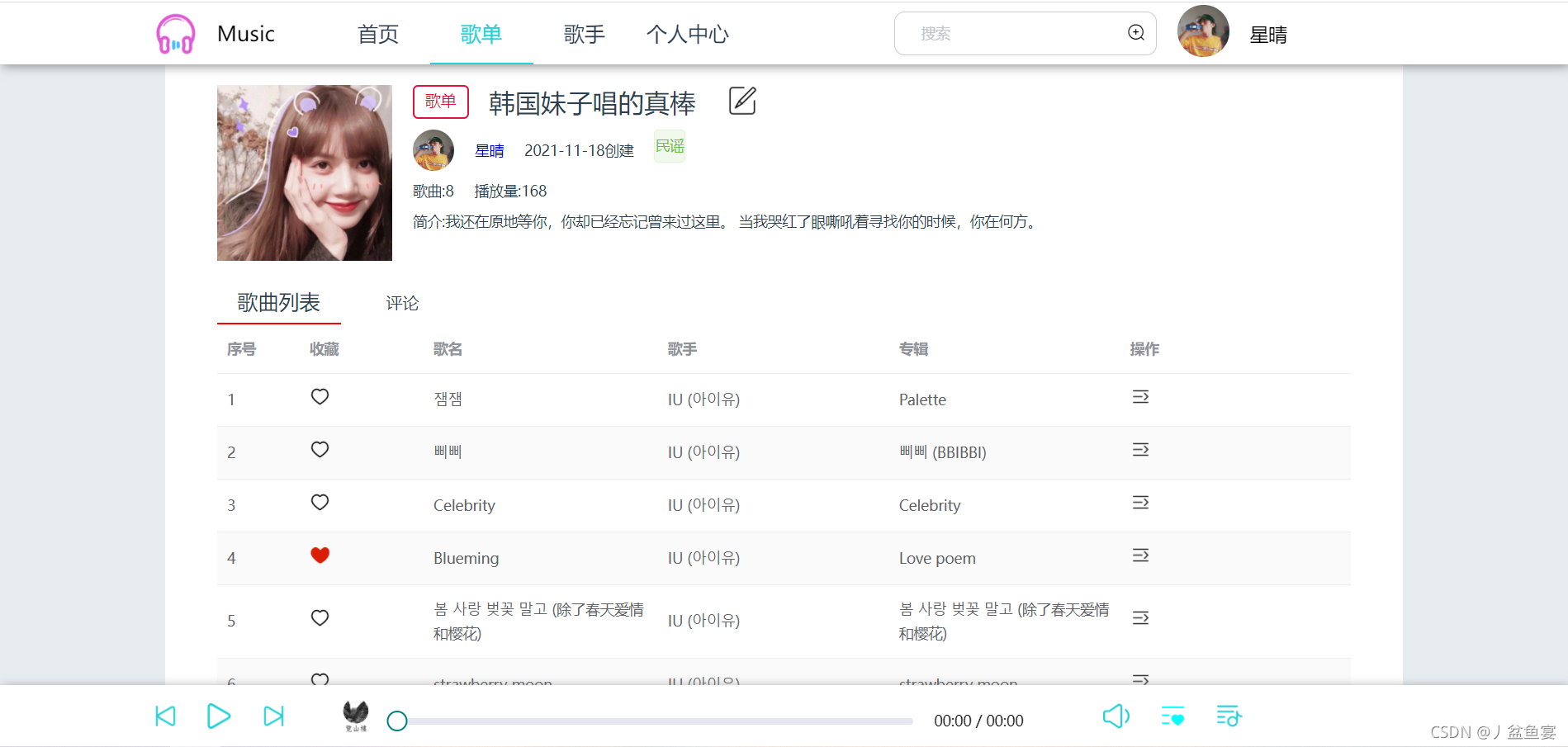Screen dimensions: 1568x747
Task: Unfavorite Blueming via red heart
Action: tap(320, 556)
